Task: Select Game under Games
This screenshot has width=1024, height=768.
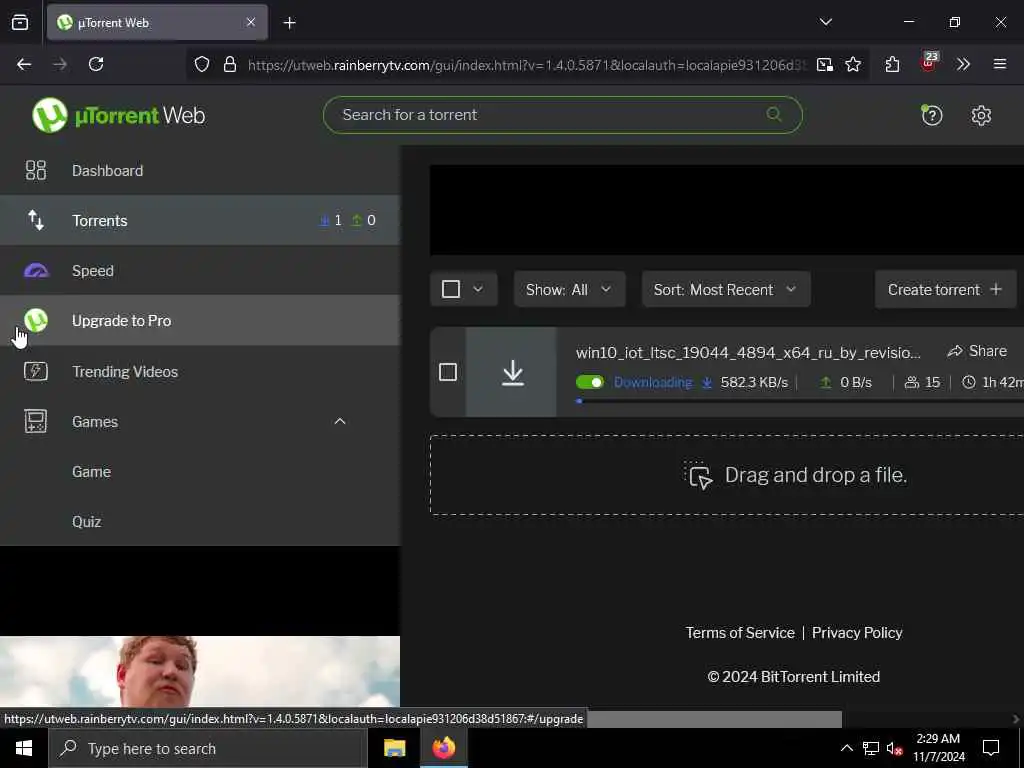Action: pos(200,472)
